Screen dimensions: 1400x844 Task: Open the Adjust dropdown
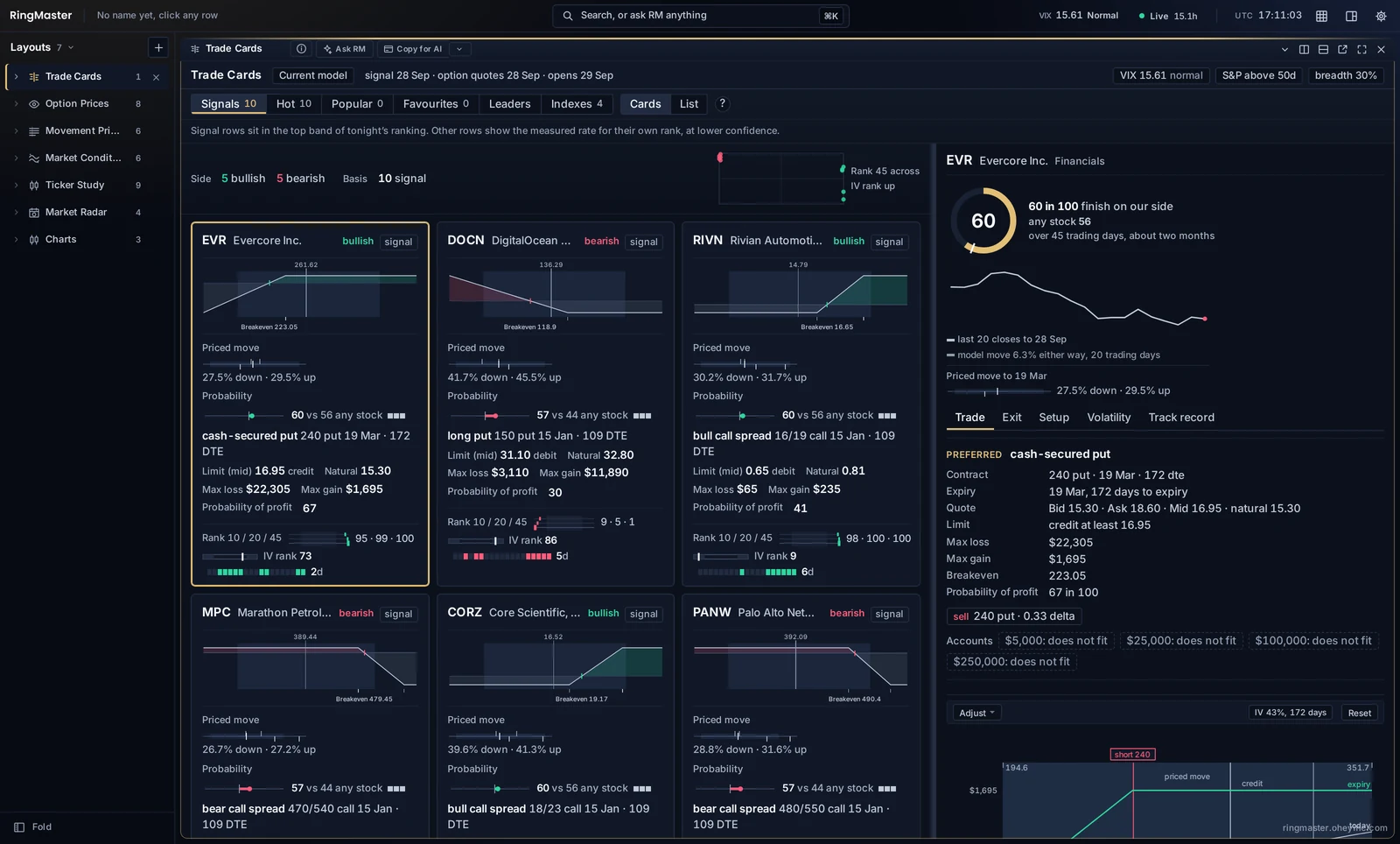[976, 713]
